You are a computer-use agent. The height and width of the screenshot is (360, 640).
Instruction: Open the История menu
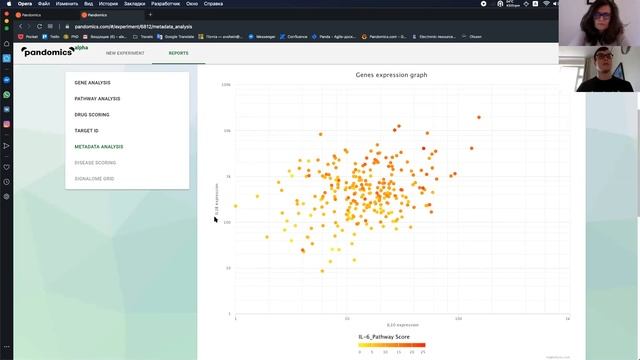coord(108,4)
